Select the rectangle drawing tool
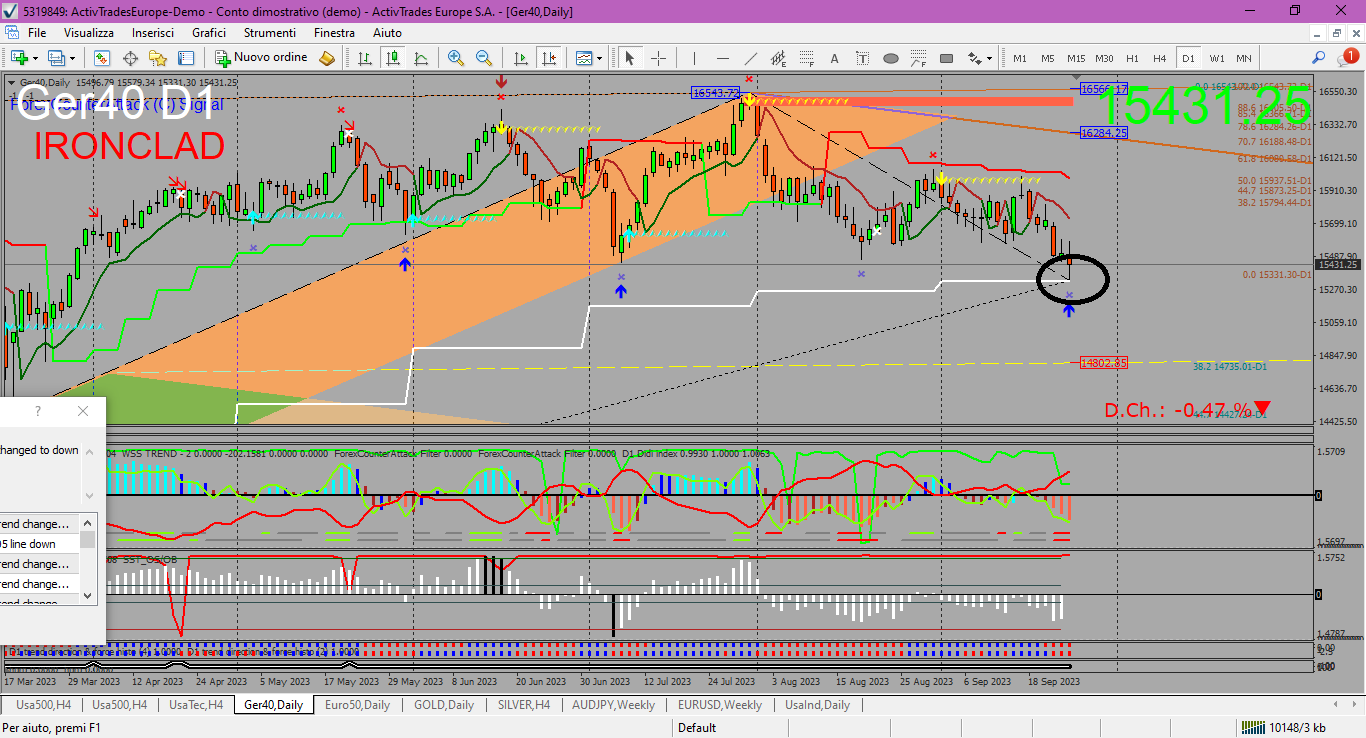 coord(947,58)
